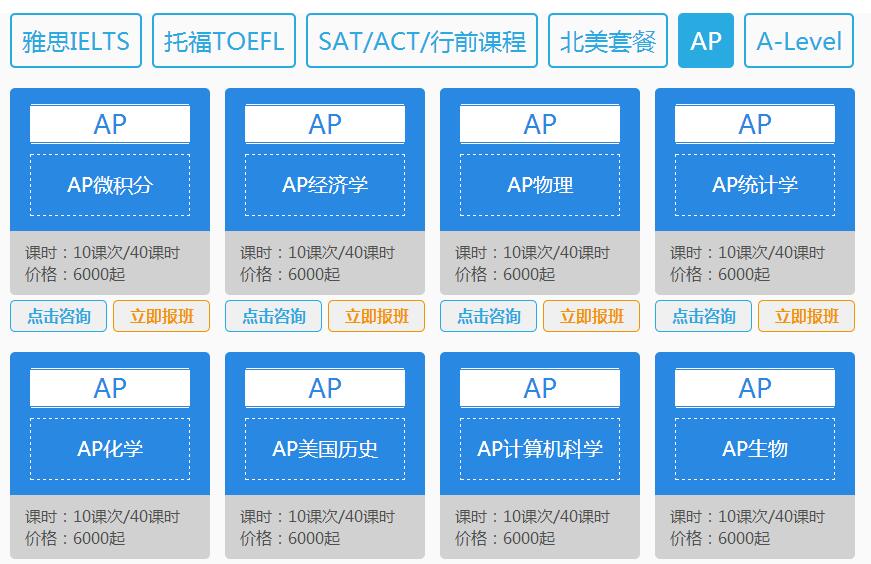Open the 北美套餐 tab
This screenshot has width=871, height=564.
tap(608, 41)
